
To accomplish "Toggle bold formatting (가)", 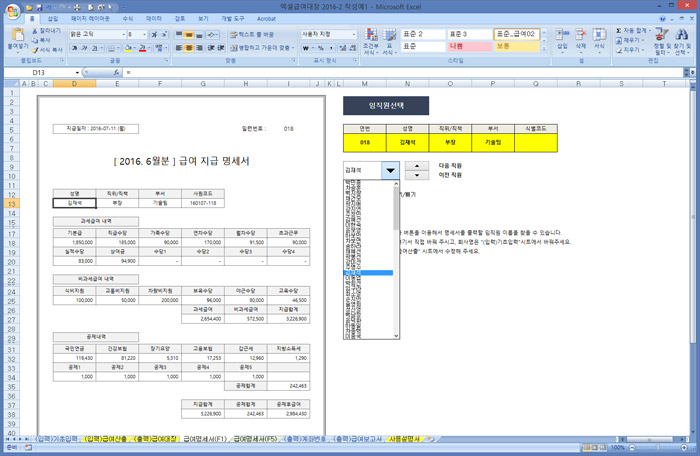I will click(75, 48).
